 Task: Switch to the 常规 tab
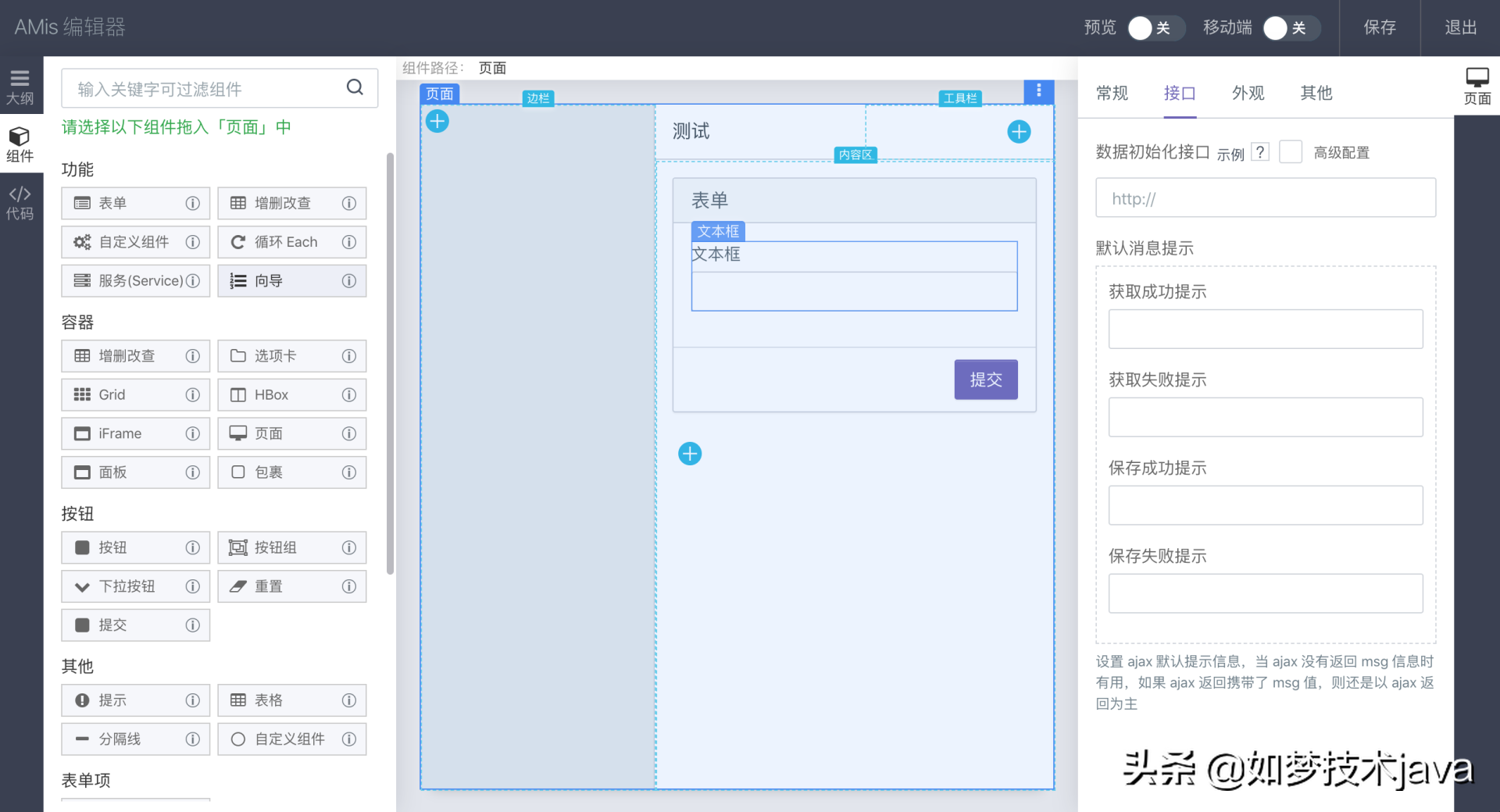pyautogui.click(x=1111, y=94)
